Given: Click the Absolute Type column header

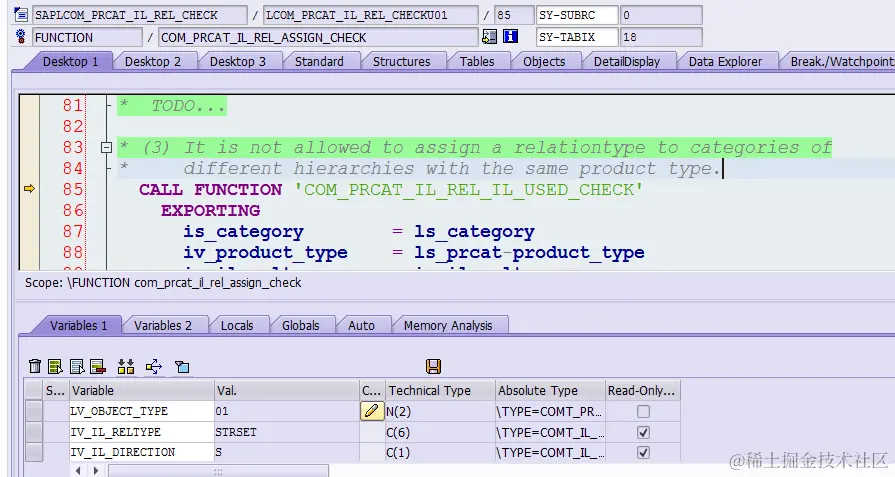Looking at the screenshot, I should tap(550, 390).
